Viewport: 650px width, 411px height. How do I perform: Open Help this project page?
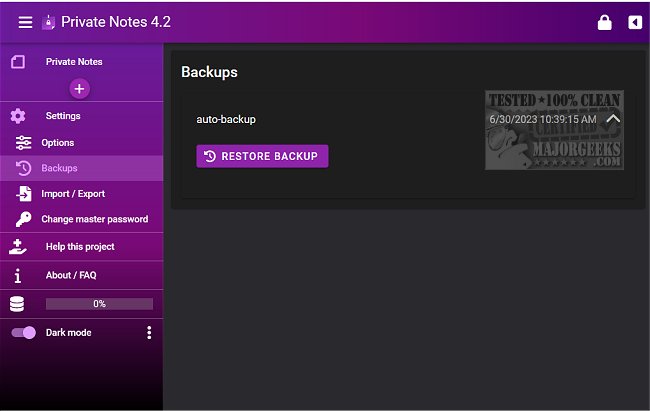pos(82,247)
